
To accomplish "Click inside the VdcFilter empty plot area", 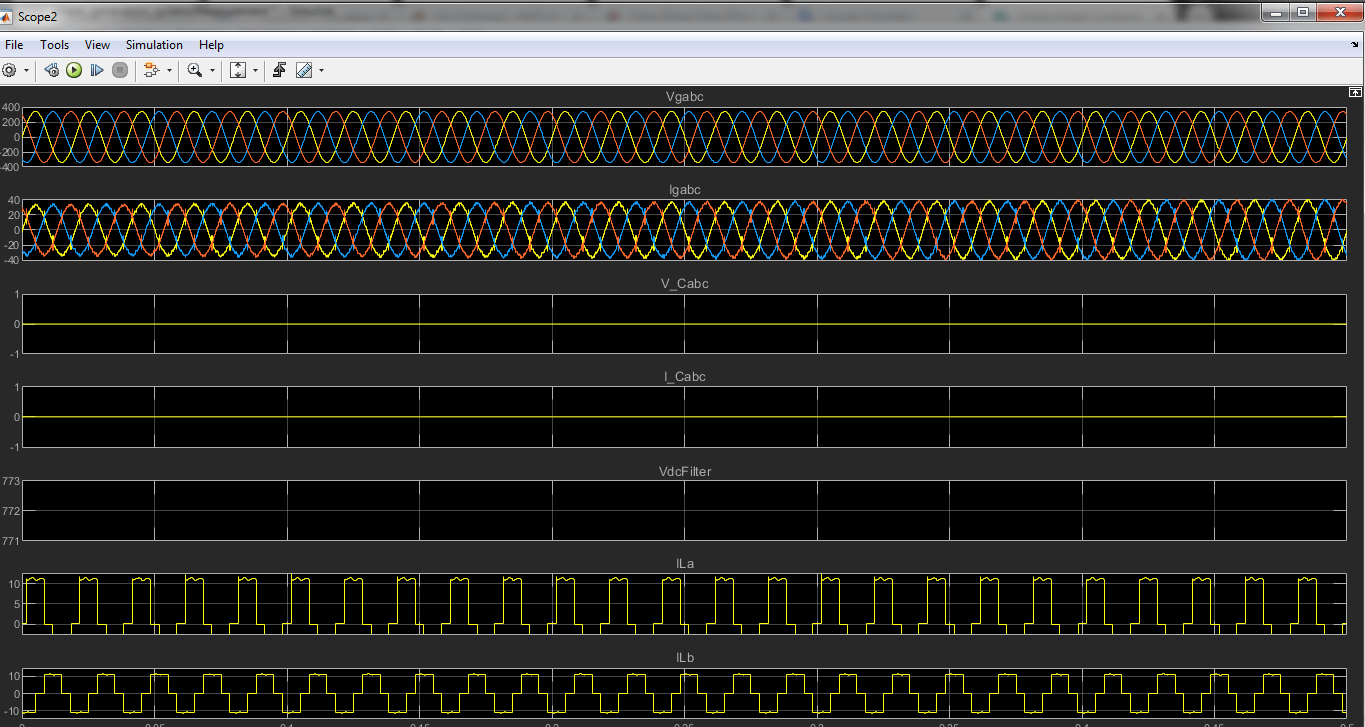I will coord(684,511).
